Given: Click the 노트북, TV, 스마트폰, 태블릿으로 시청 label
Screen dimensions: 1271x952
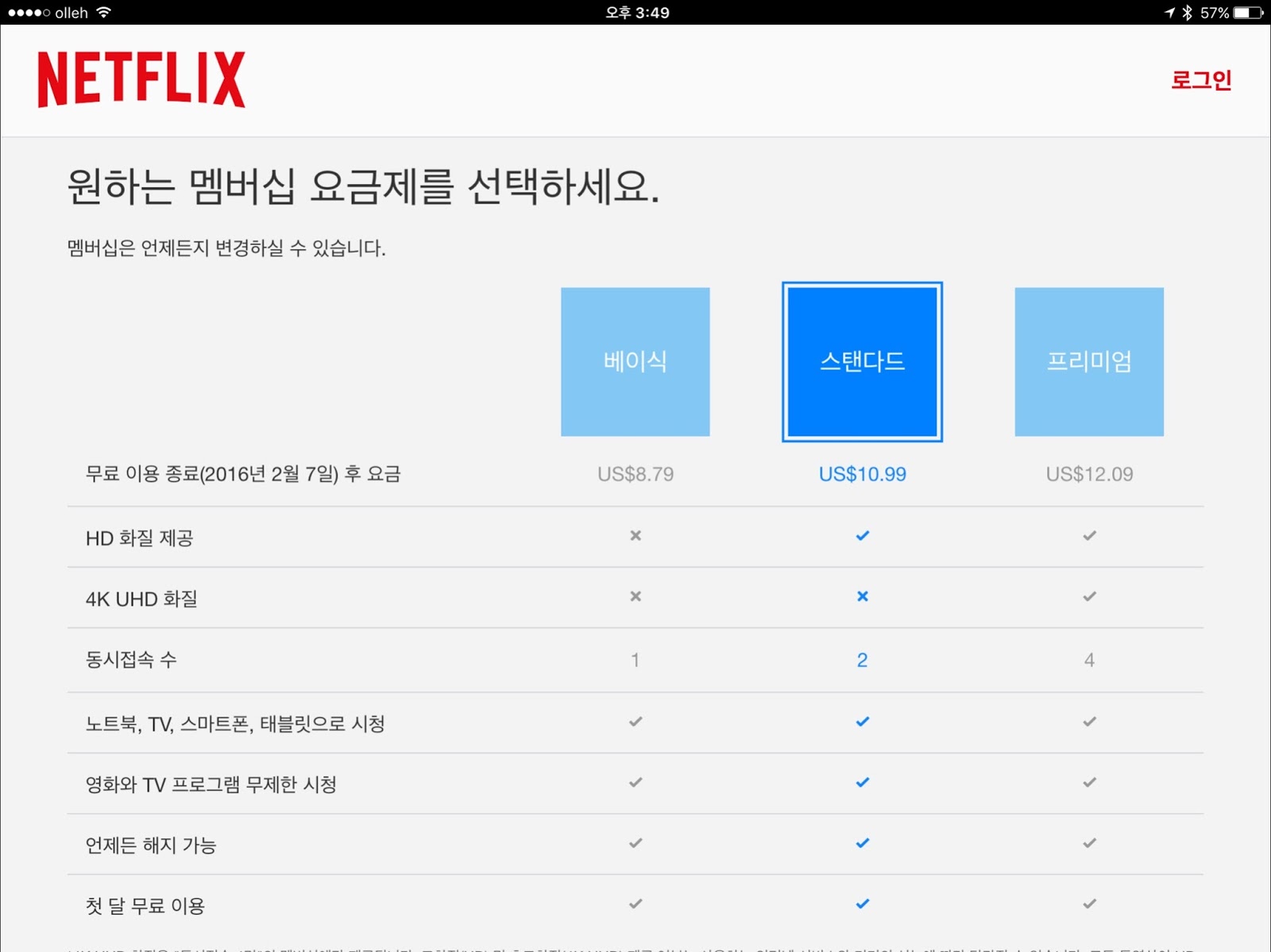Looking at the screenshot, I should (235, 724).
